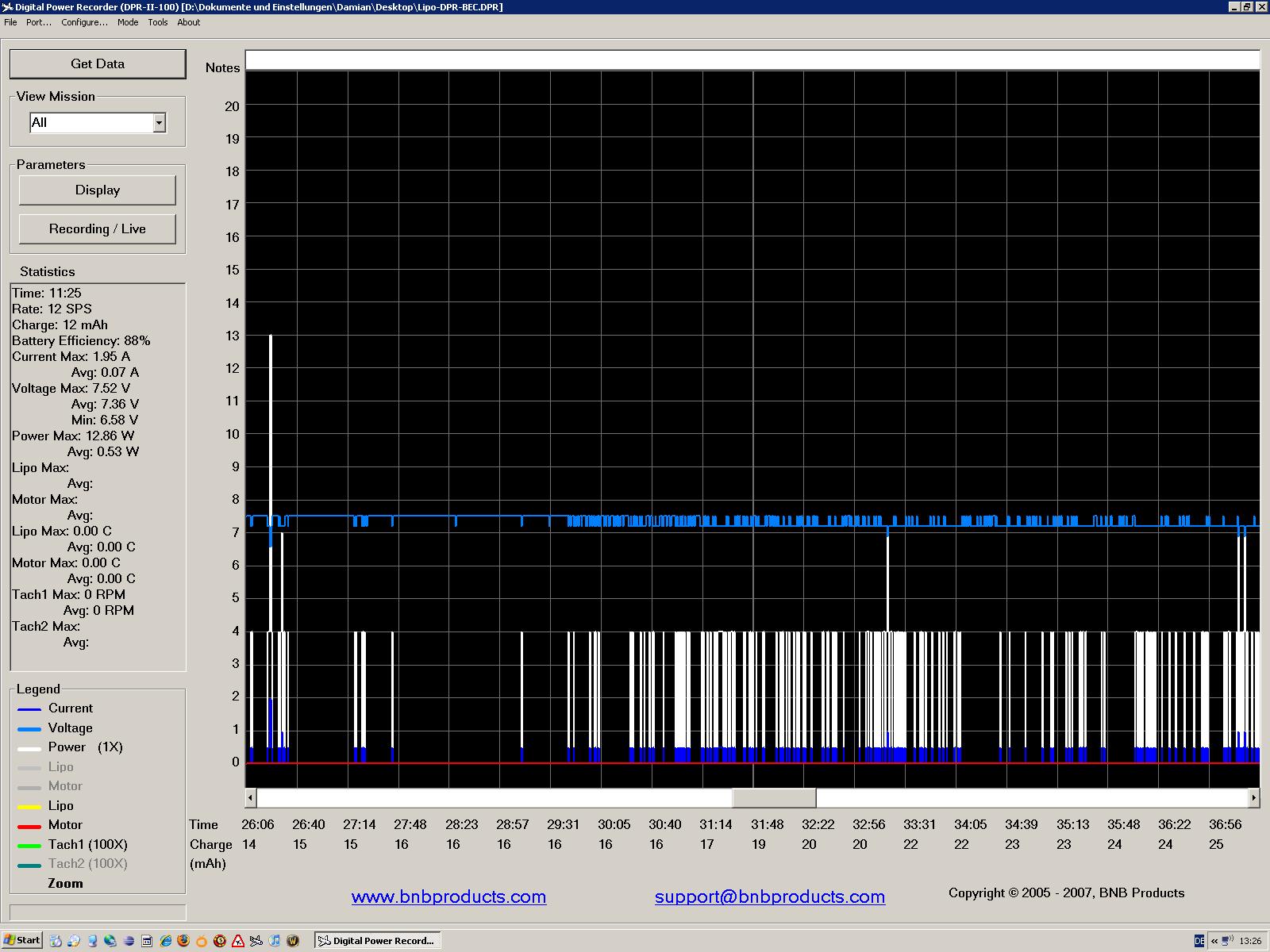The height and width of the screenshot is (952, 1270).
Task: Open the Configure... menu
Action: [84, 22]
